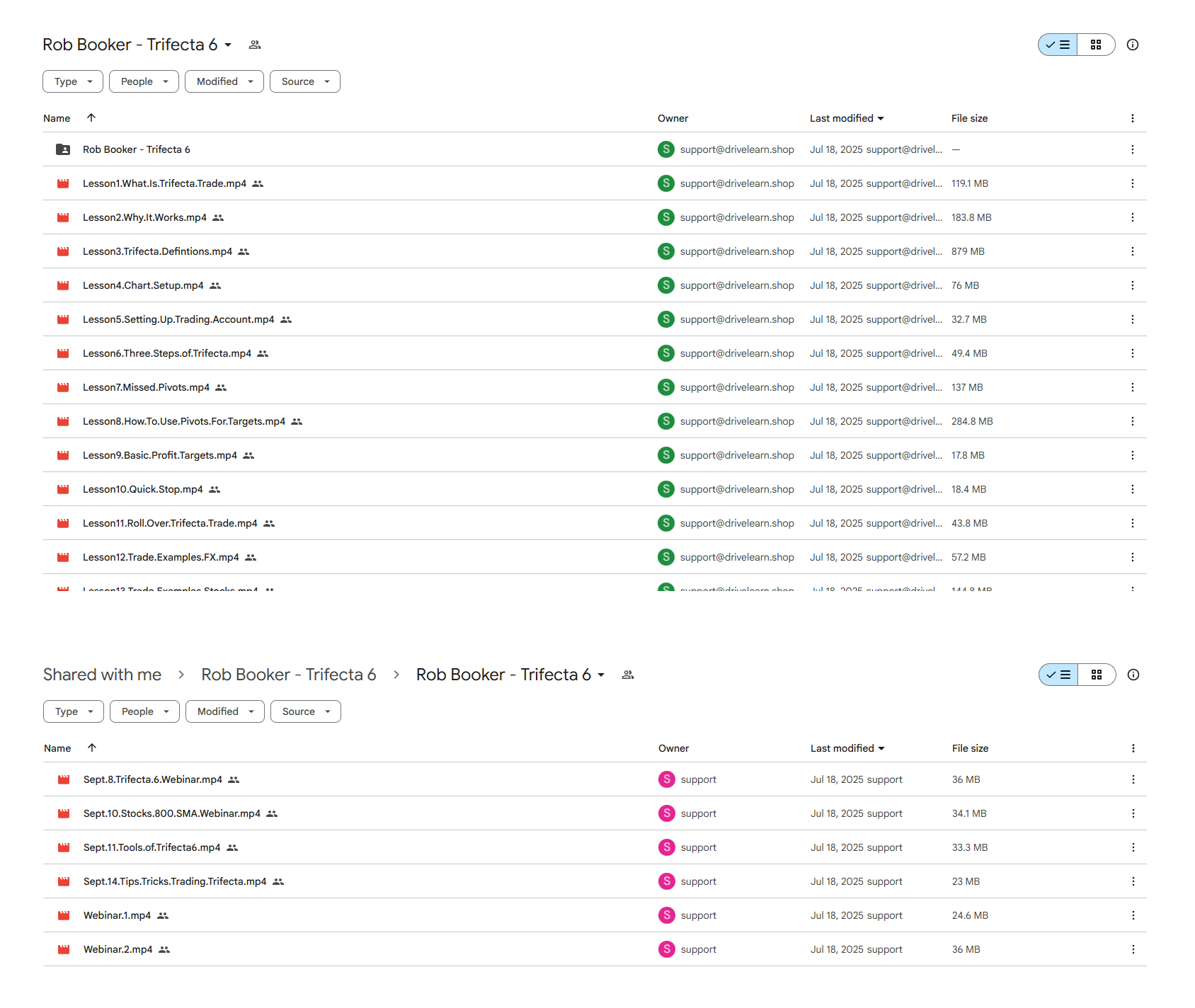Image resolution: width=1195 pixels, height=1008 pixels.
Task: Sort by Last modified in the top panel
Action: [x=847, y=118]
